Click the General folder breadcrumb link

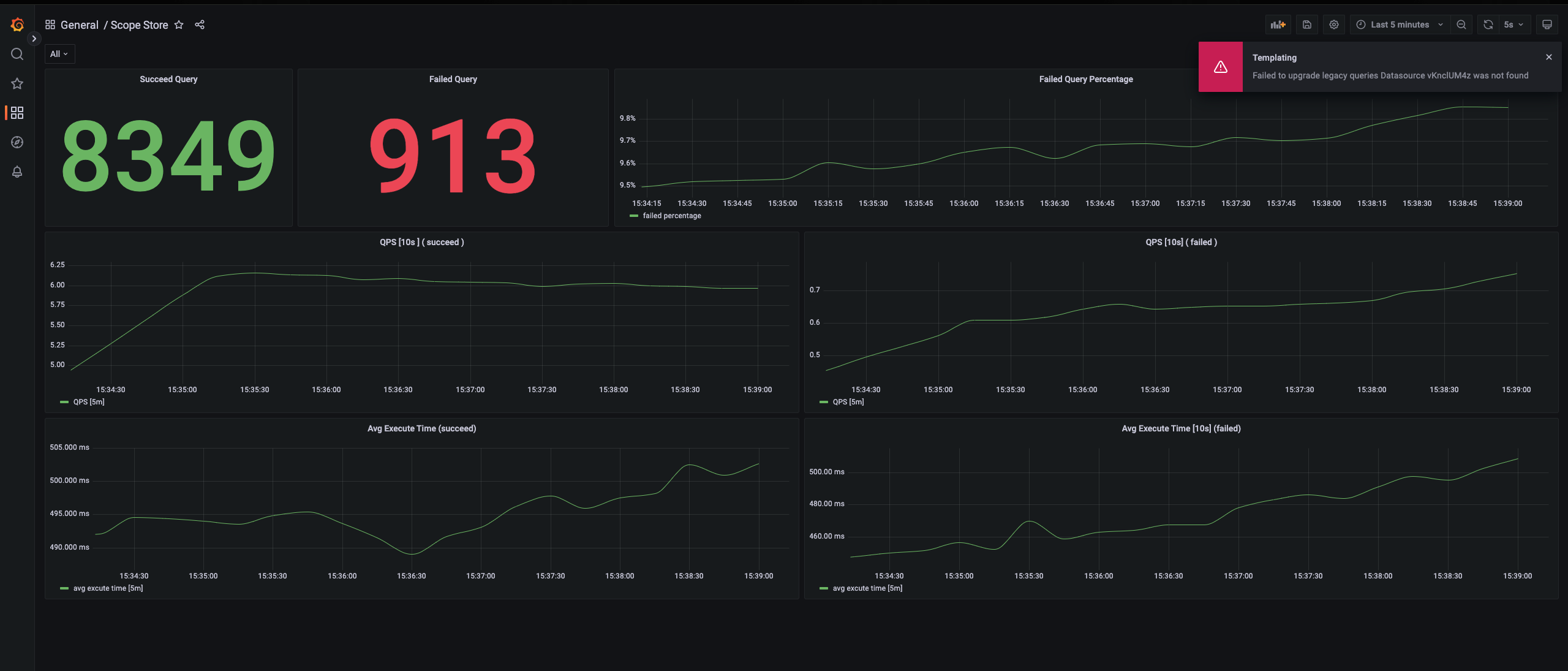pyautogui.click(x=79, y=25)
